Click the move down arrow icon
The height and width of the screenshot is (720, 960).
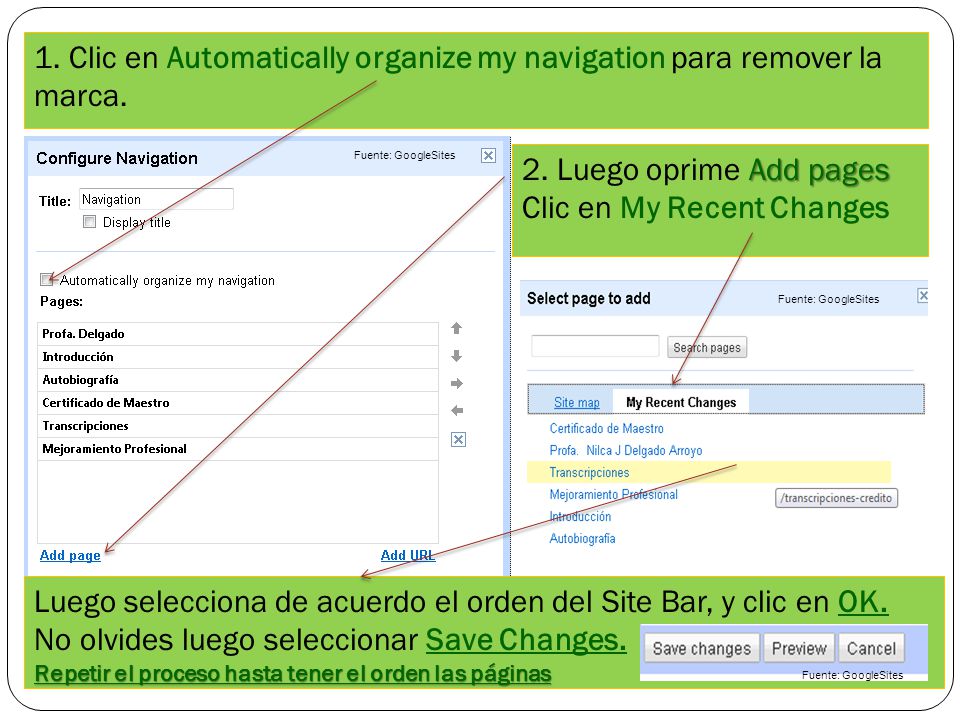coord(456,356)
